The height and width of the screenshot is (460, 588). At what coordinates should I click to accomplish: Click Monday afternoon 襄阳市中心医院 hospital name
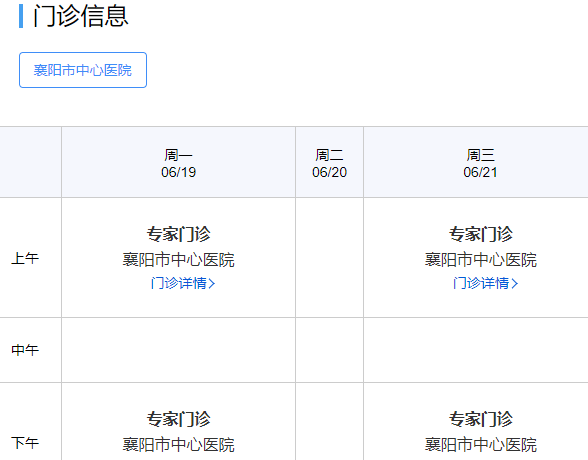[178, 445]
